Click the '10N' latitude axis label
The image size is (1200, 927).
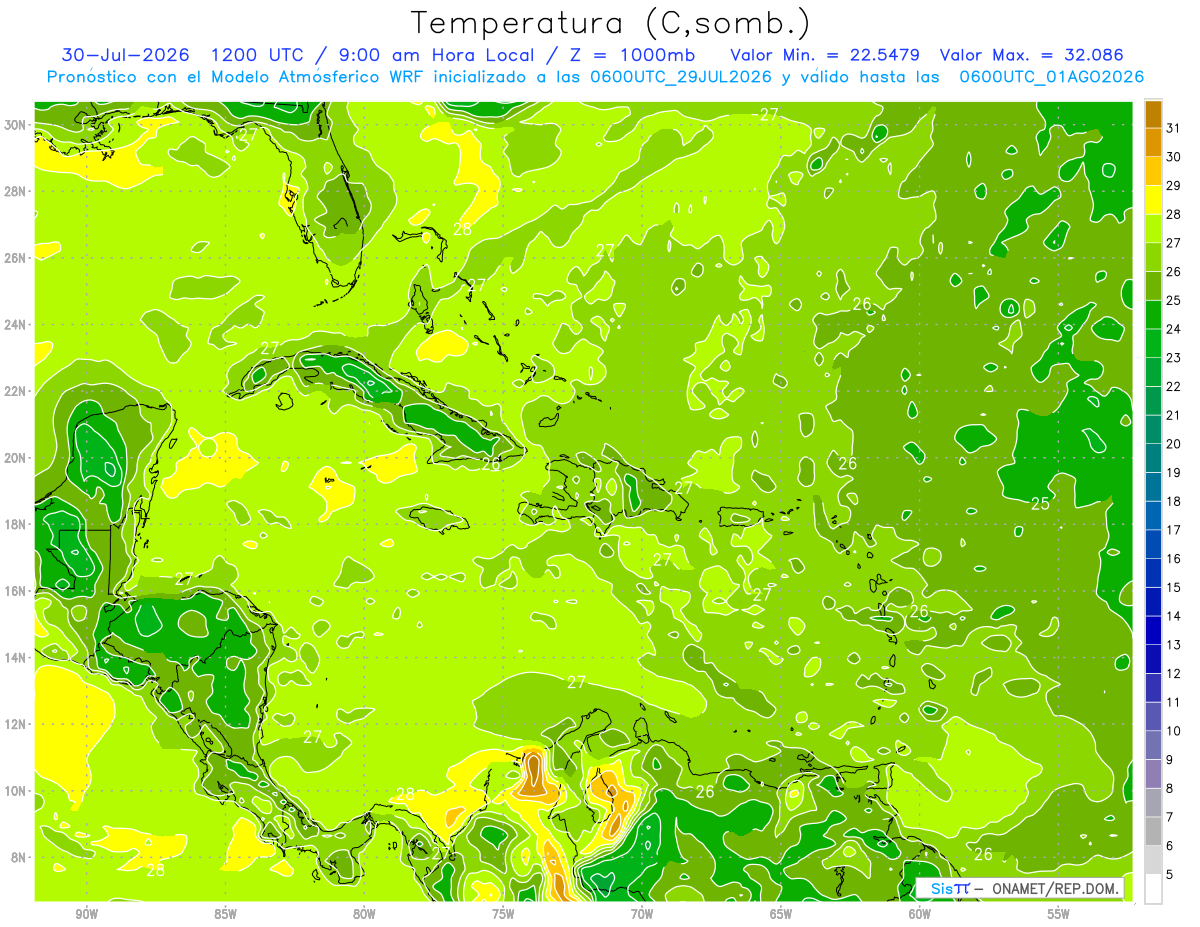[14, 791]
